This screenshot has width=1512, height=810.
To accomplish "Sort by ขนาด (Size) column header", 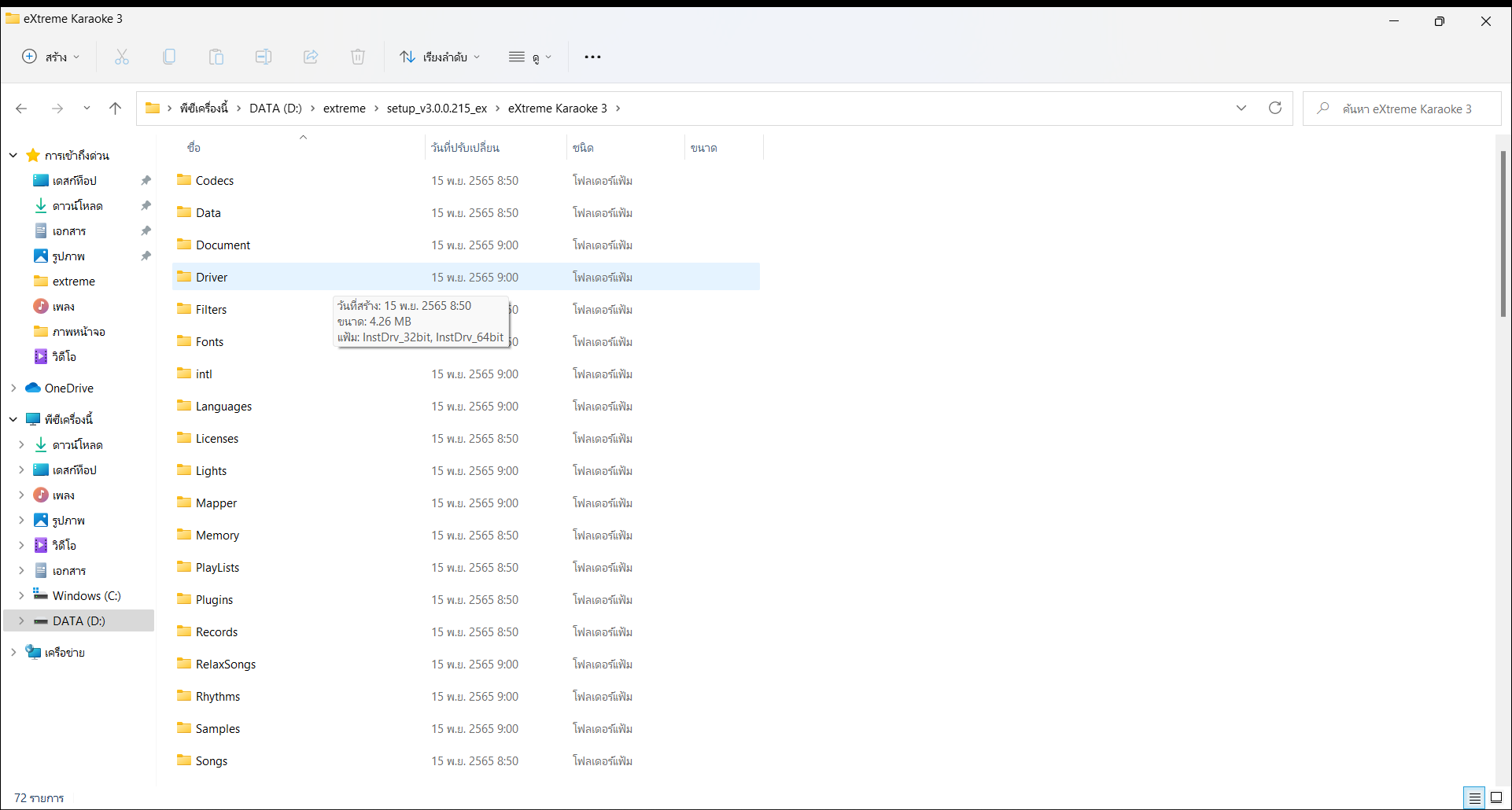I will [703, 148].
